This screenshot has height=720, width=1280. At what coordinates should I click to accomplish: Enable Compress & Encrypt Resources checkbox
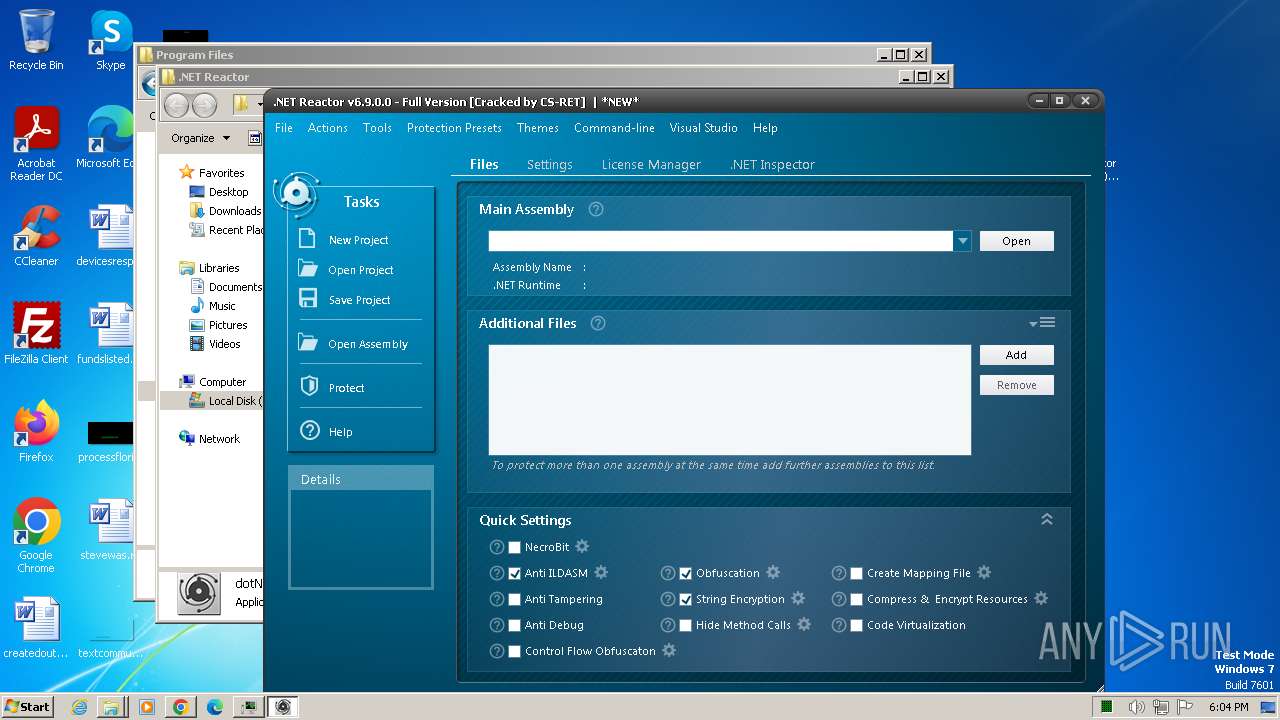[856, 599]
